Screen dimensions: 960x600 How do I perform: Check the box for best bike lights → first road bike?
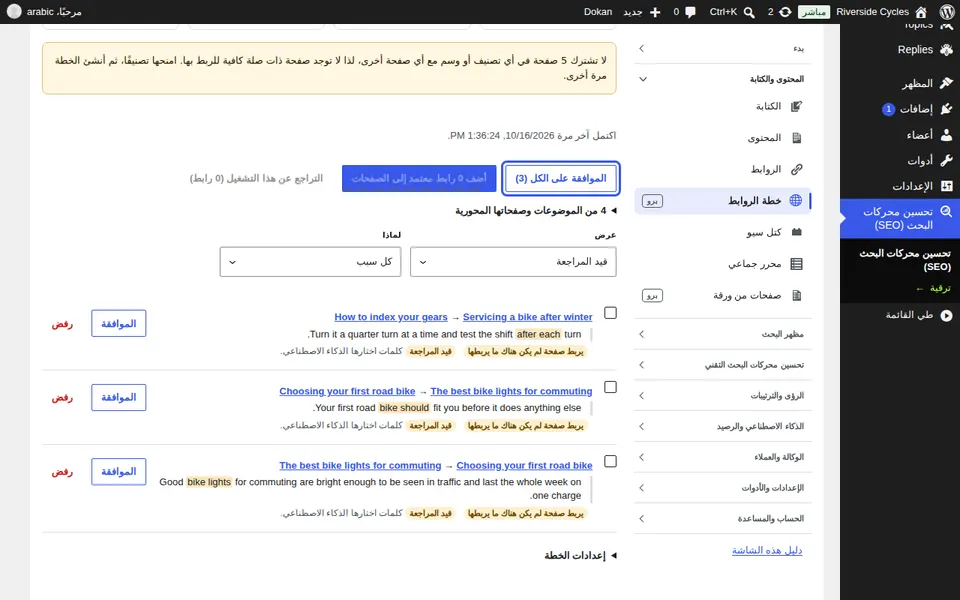610,461
